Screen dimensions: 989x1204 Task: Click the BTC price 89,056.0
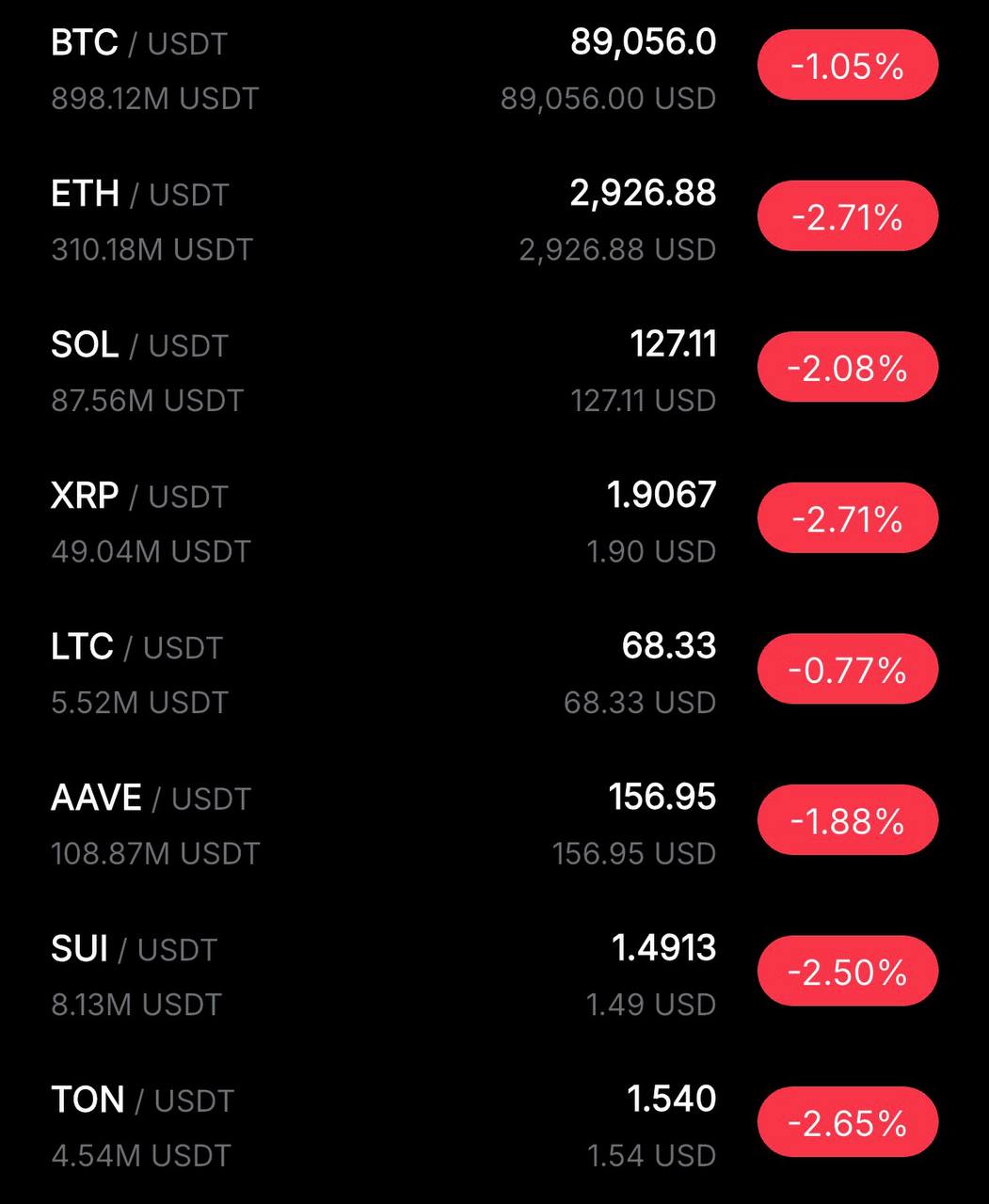click(643, 42)
